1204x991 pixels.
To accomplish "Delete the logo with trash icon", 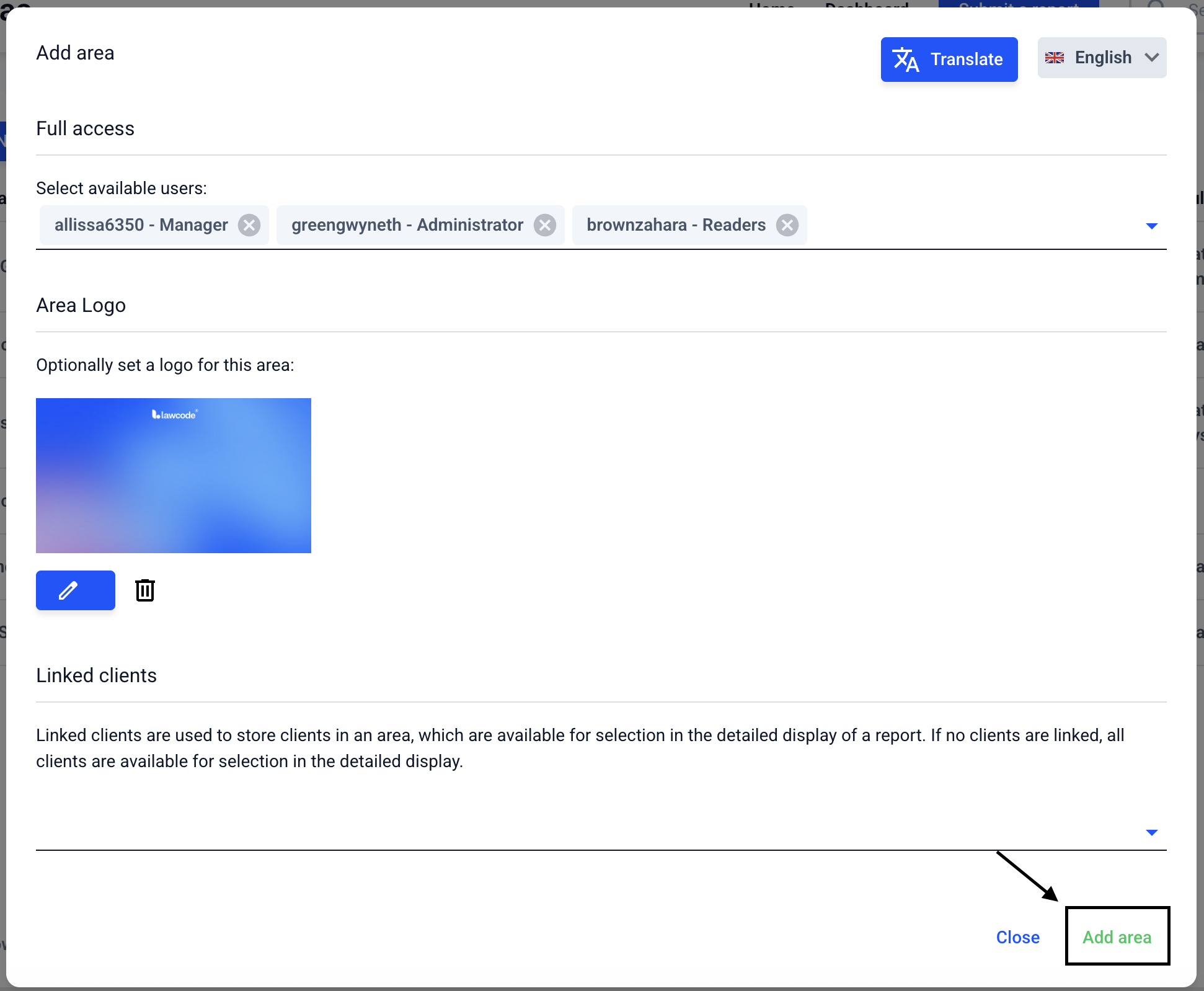I will (145, 590).
